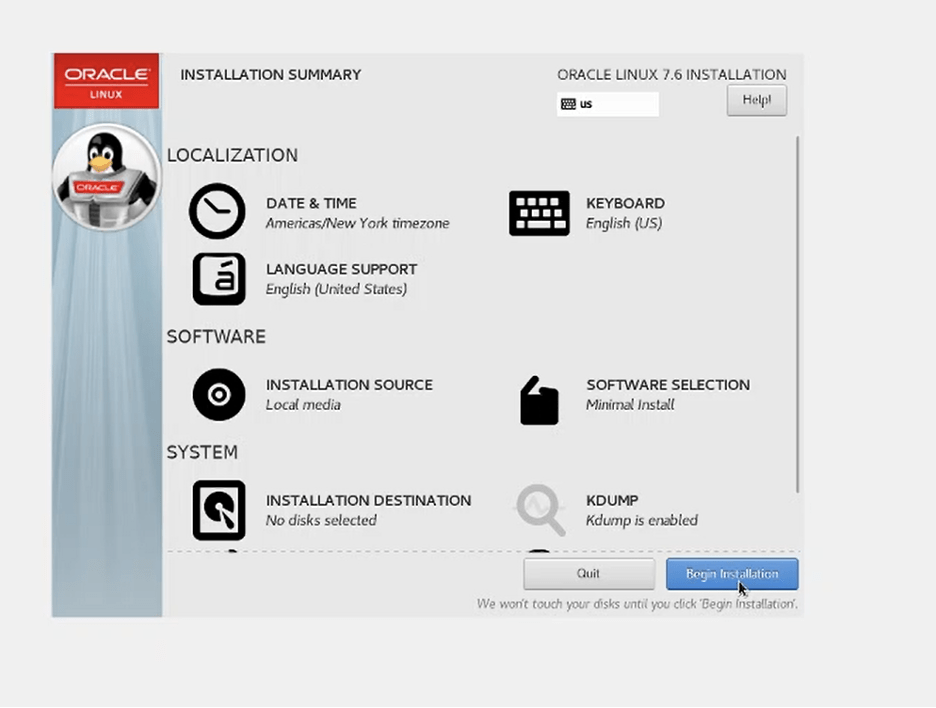The width and height of the screenshot is (936, 708).
Task: Click the Oracle Linux logo
Action: [x=106, y=81]
